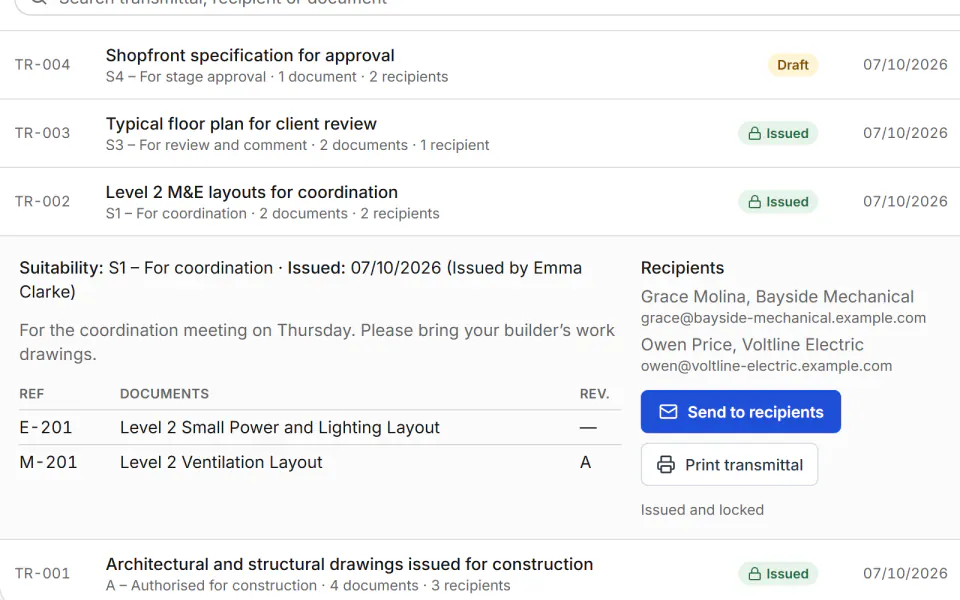Click the search field at the top
Image resolution: width=960 pixels, height=600 pixels.
click(487, 5)
